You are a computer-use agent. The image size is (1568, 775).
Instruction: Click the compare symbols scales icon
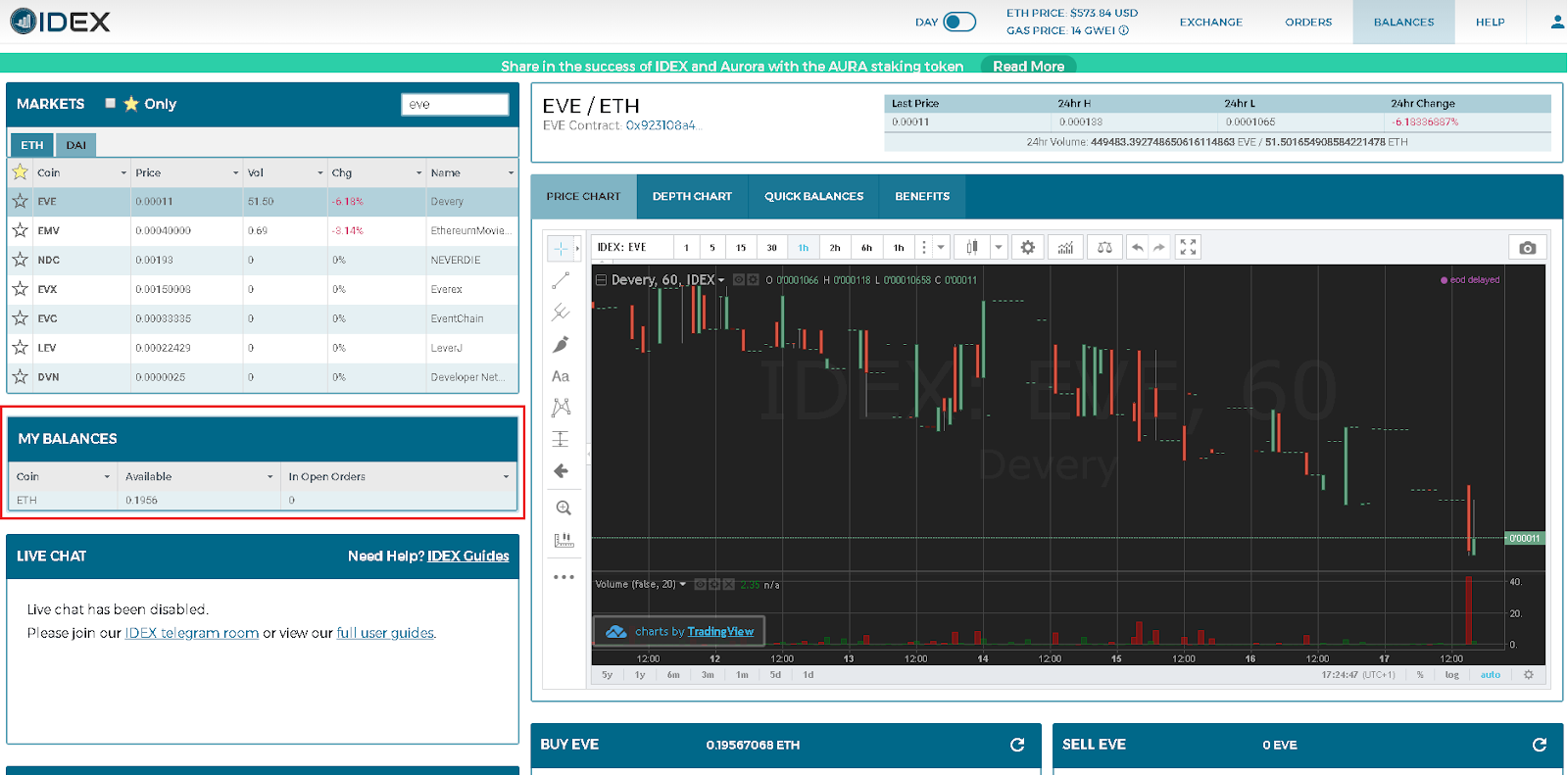point(1104,248)
